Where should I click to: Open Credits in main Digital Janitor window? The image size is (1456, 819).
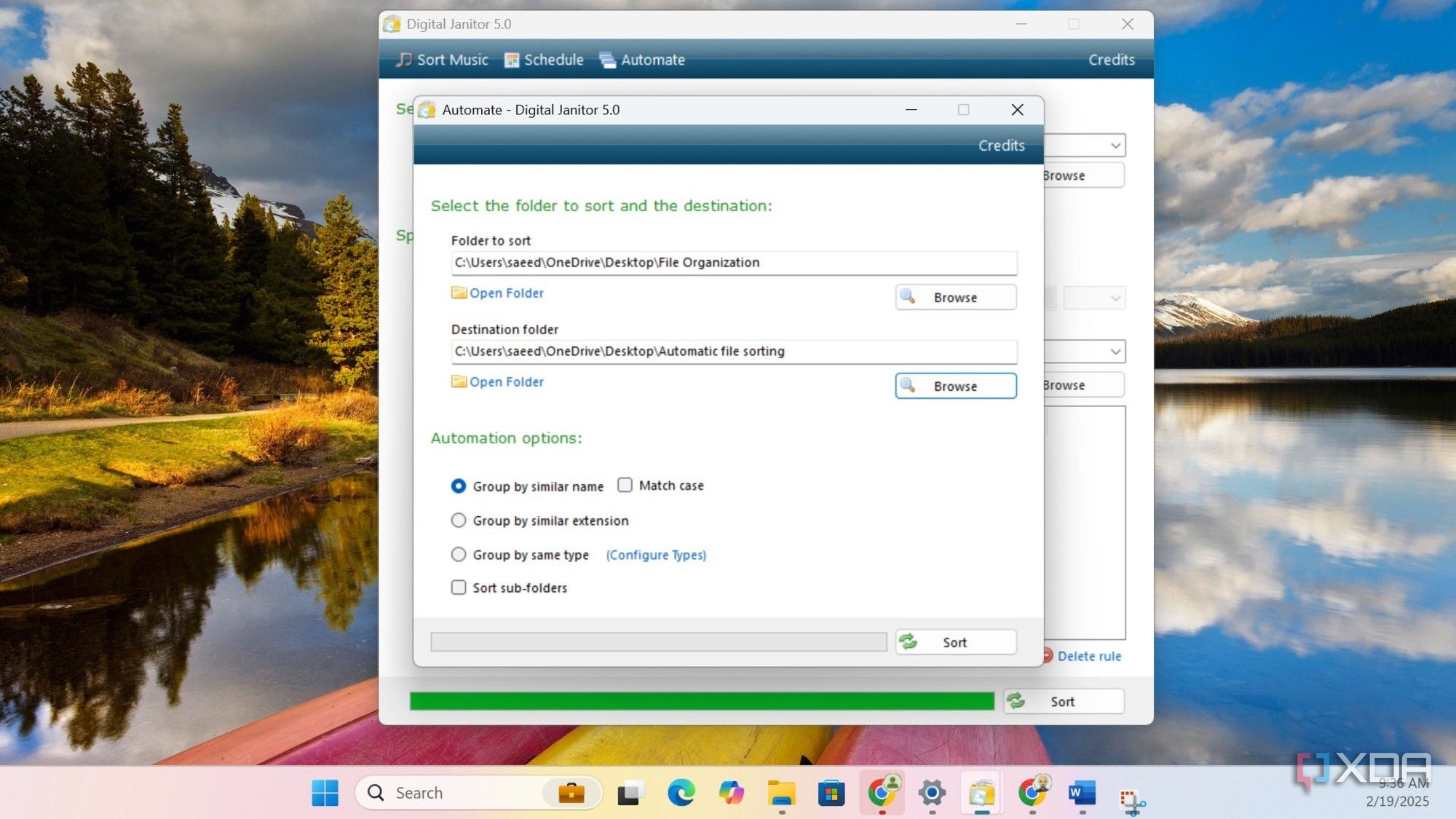[1111, 60]
